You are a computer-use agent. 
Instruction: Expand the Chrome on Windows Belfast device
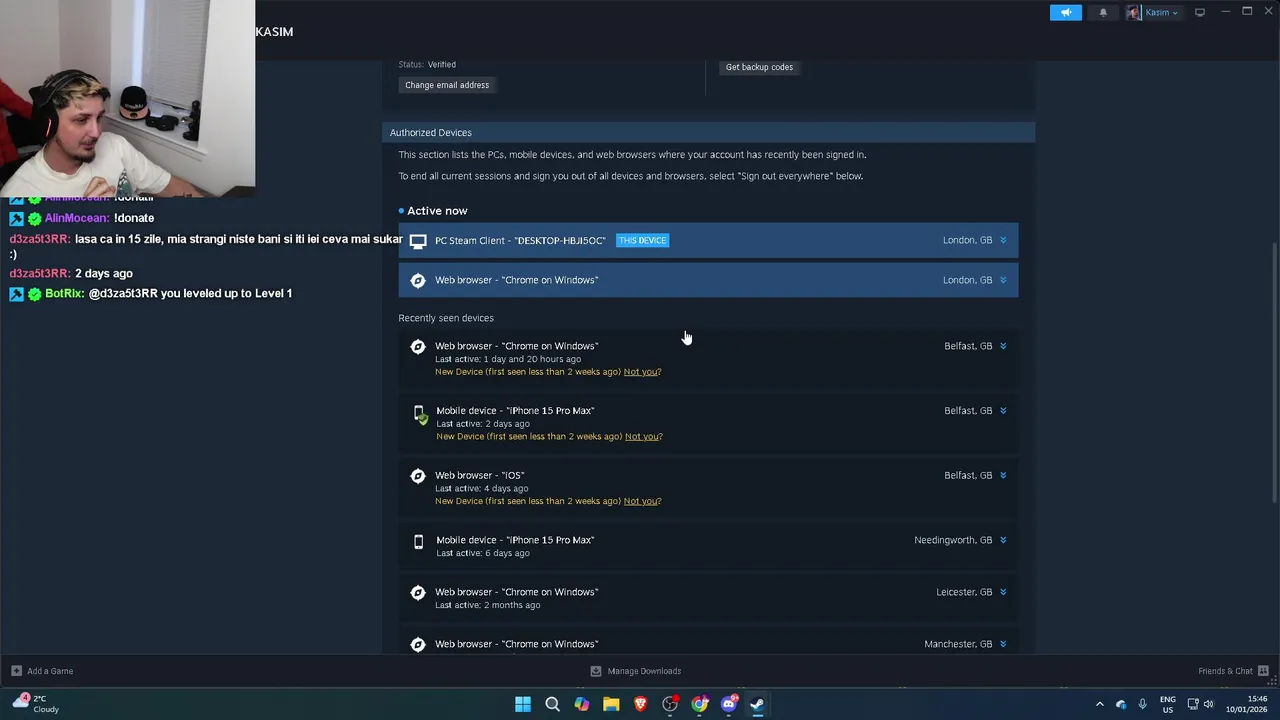1003,346
